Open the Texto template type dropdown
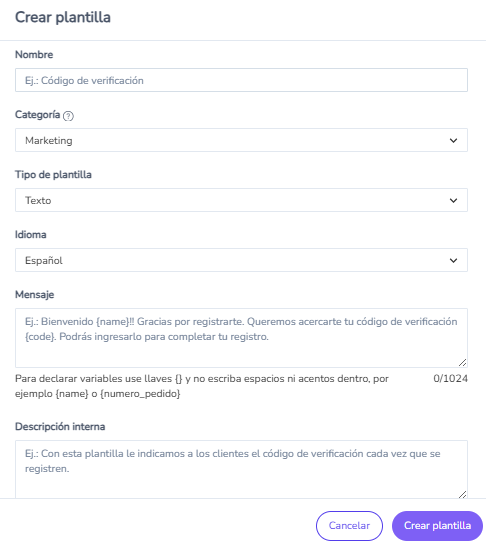Screen dimensions: 486x547 (x=241, y=200)
